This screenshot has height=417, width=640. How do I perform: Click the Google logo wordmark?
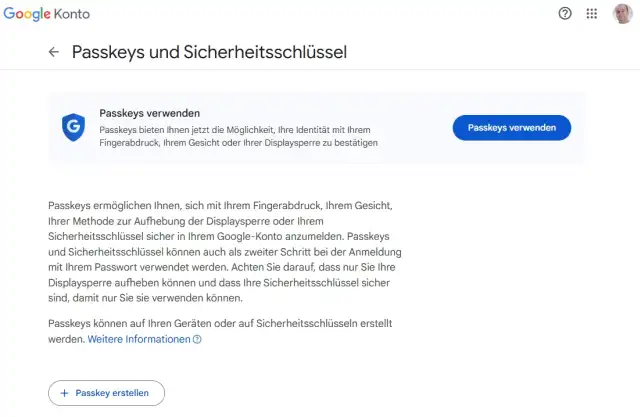coord(29,14)
